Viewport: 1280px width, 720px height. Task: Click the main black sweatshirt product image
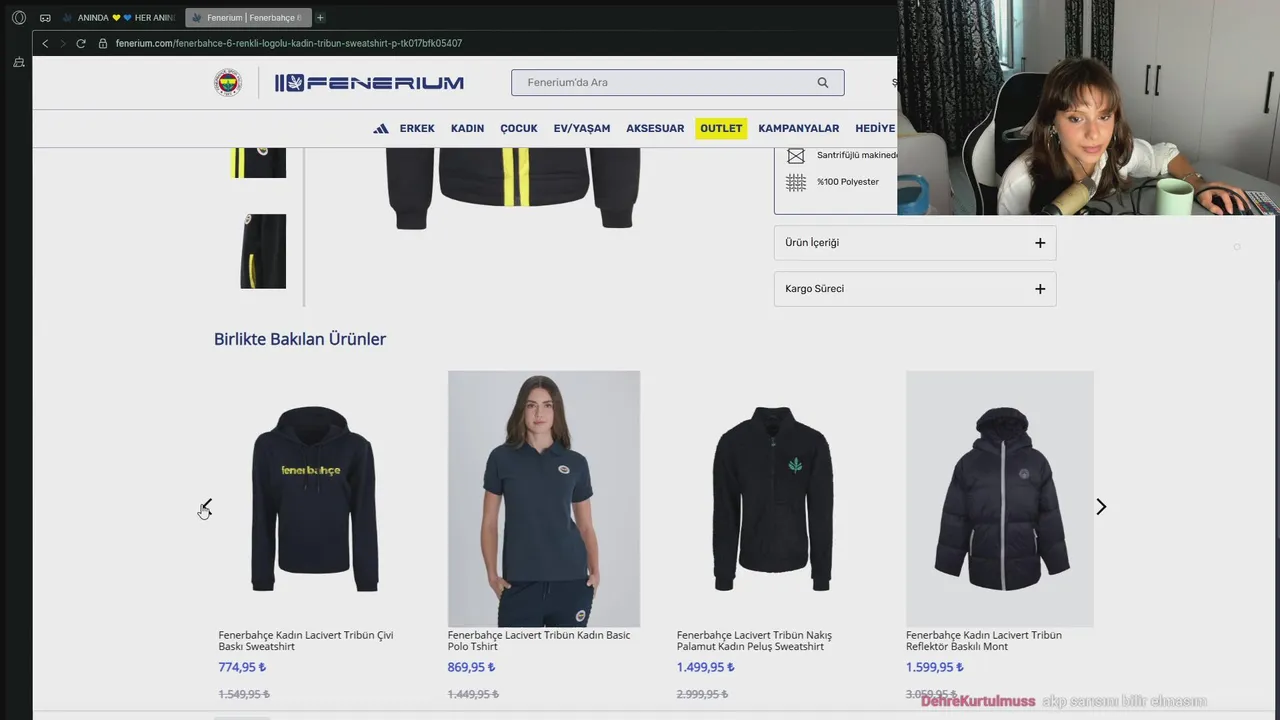coord(515,189)
